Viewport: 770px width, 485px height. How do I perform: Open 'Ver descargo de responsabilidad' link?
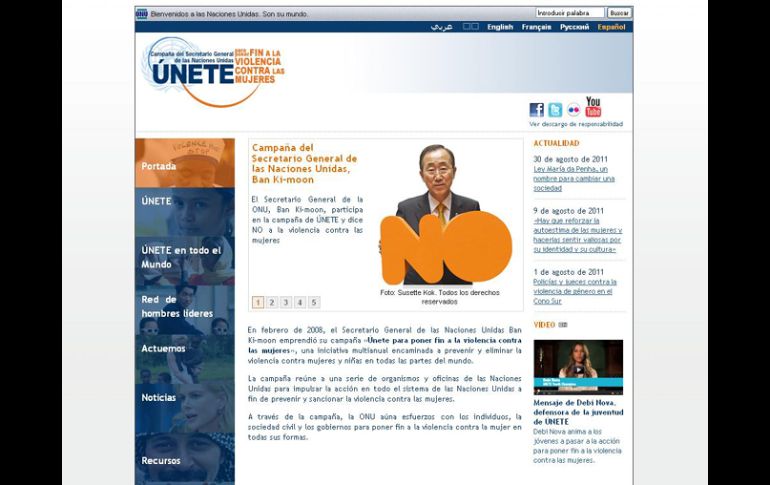576,125
